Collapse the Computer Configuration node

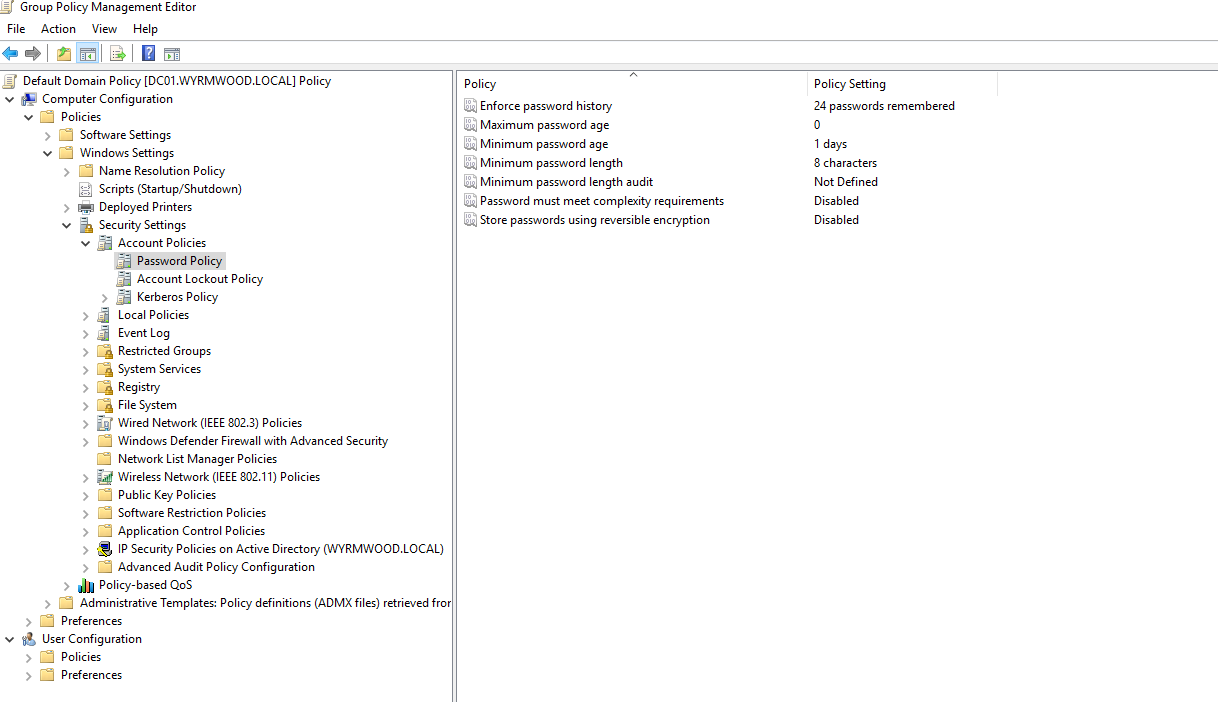click(x=10, y=99)
